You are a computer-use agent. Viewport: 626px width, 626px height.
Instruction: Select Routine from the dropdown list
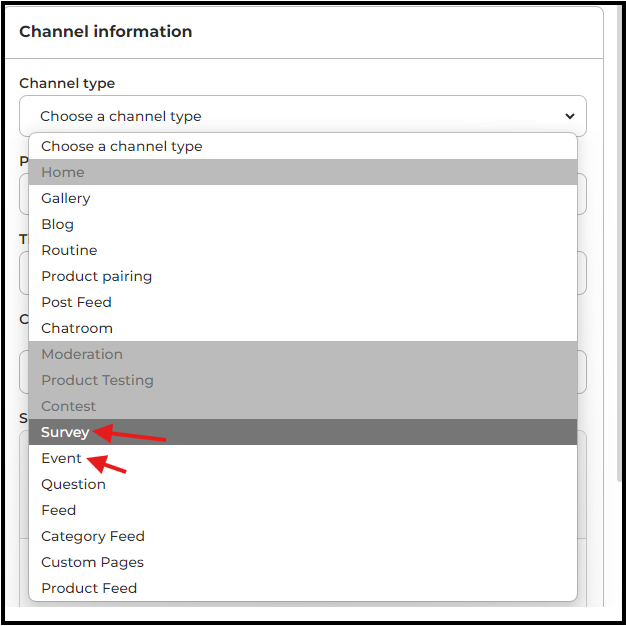tap(303, 250)
